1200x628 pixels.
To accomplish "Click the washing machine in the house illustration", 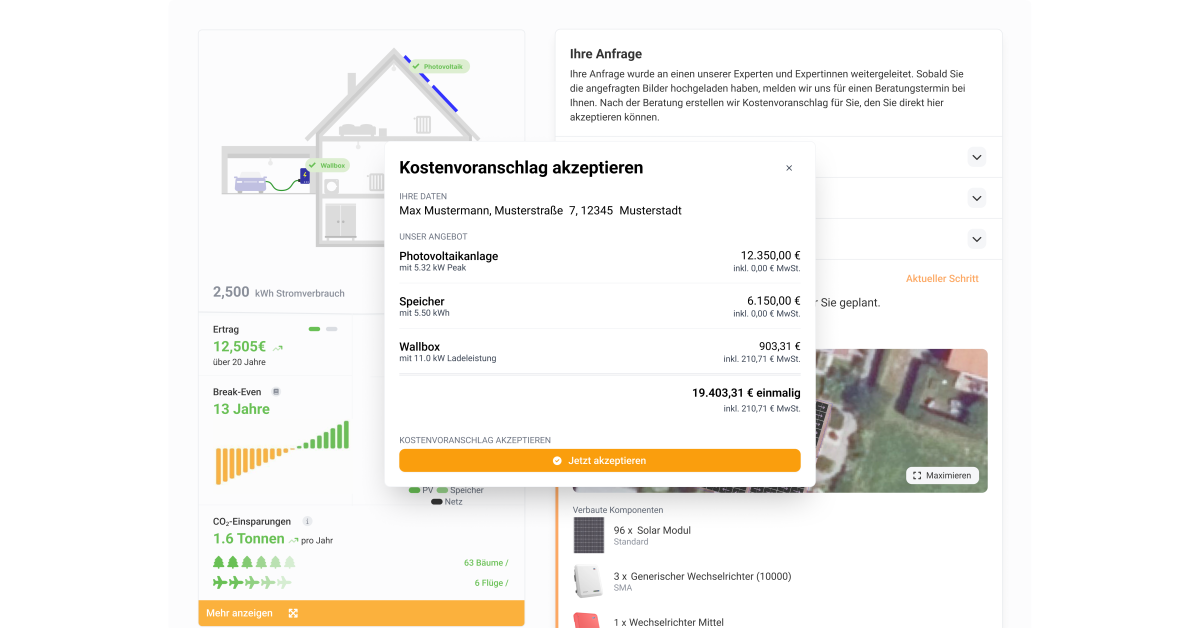I will tap(332, 186).
